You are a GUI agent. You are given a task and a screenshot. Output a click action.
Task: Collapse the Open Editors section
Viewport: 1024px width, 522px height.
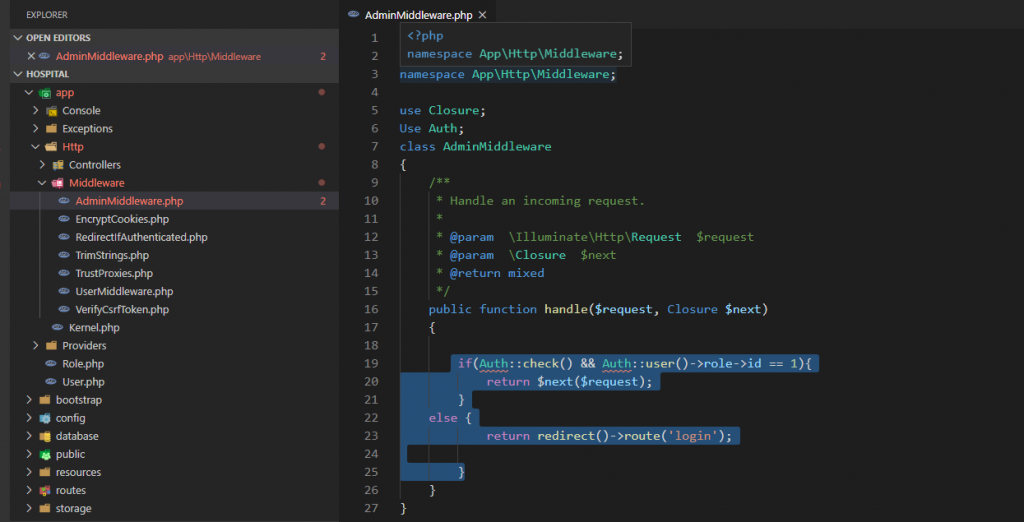pyautogui.click(x=17, y=38)
